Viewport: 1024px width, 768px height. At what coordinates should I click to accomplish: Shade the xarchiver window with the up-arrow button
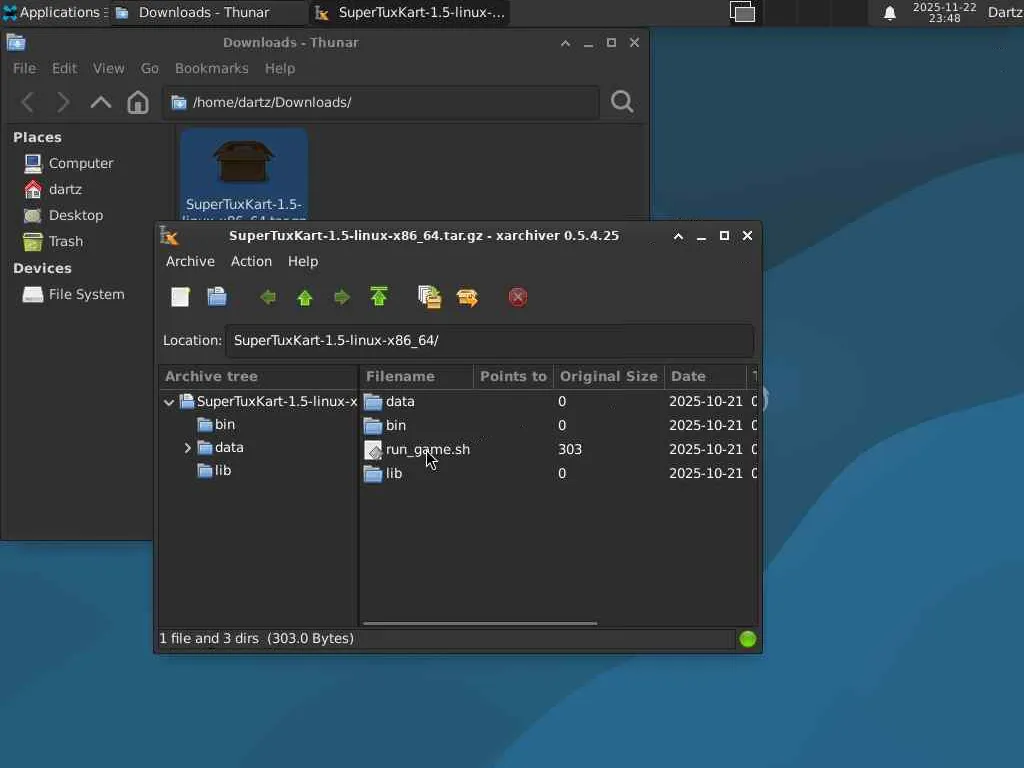click(679, 236)
